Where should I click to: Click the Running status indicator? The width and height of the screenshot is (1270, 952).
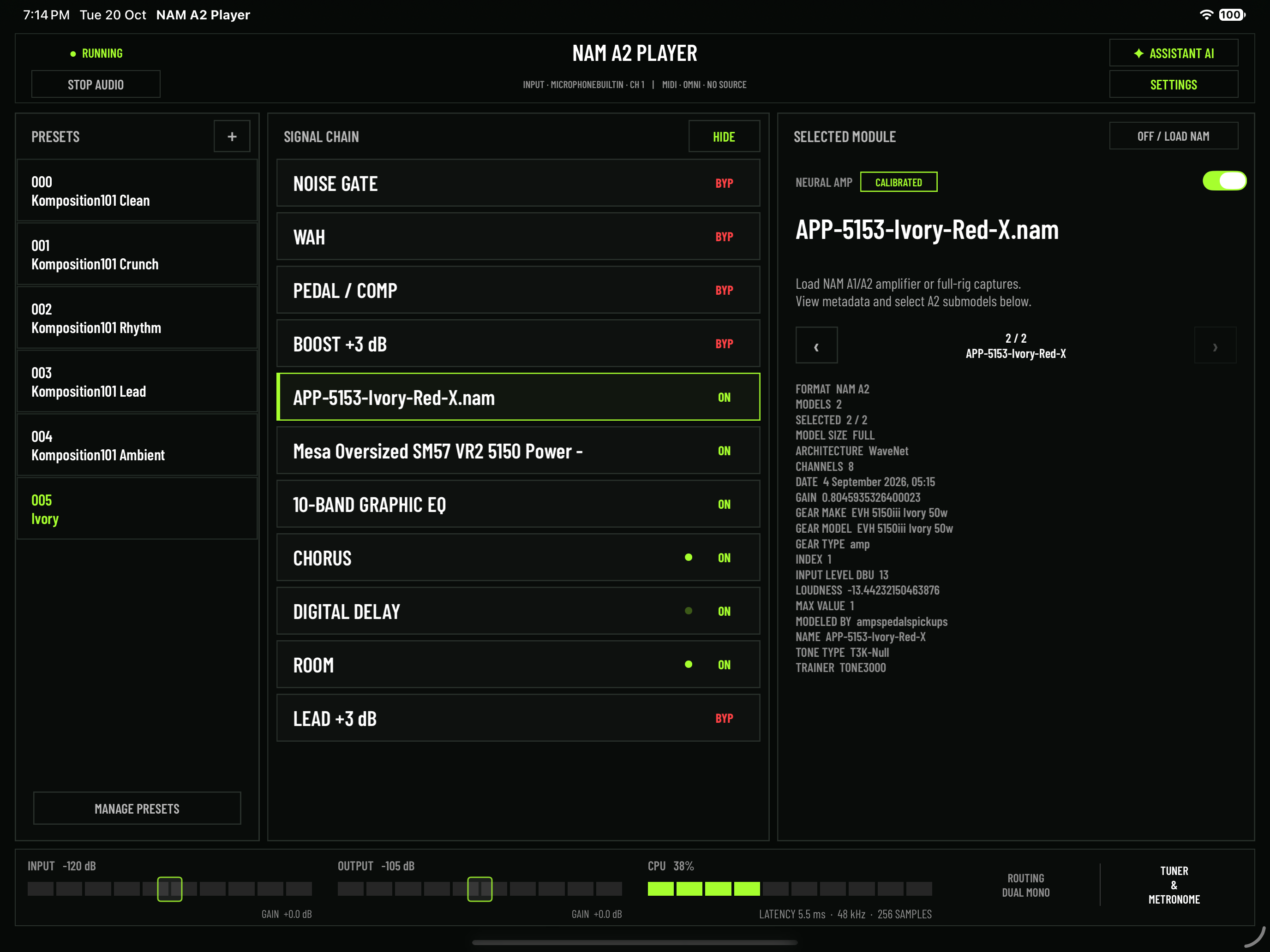click(x=96, y=54)
